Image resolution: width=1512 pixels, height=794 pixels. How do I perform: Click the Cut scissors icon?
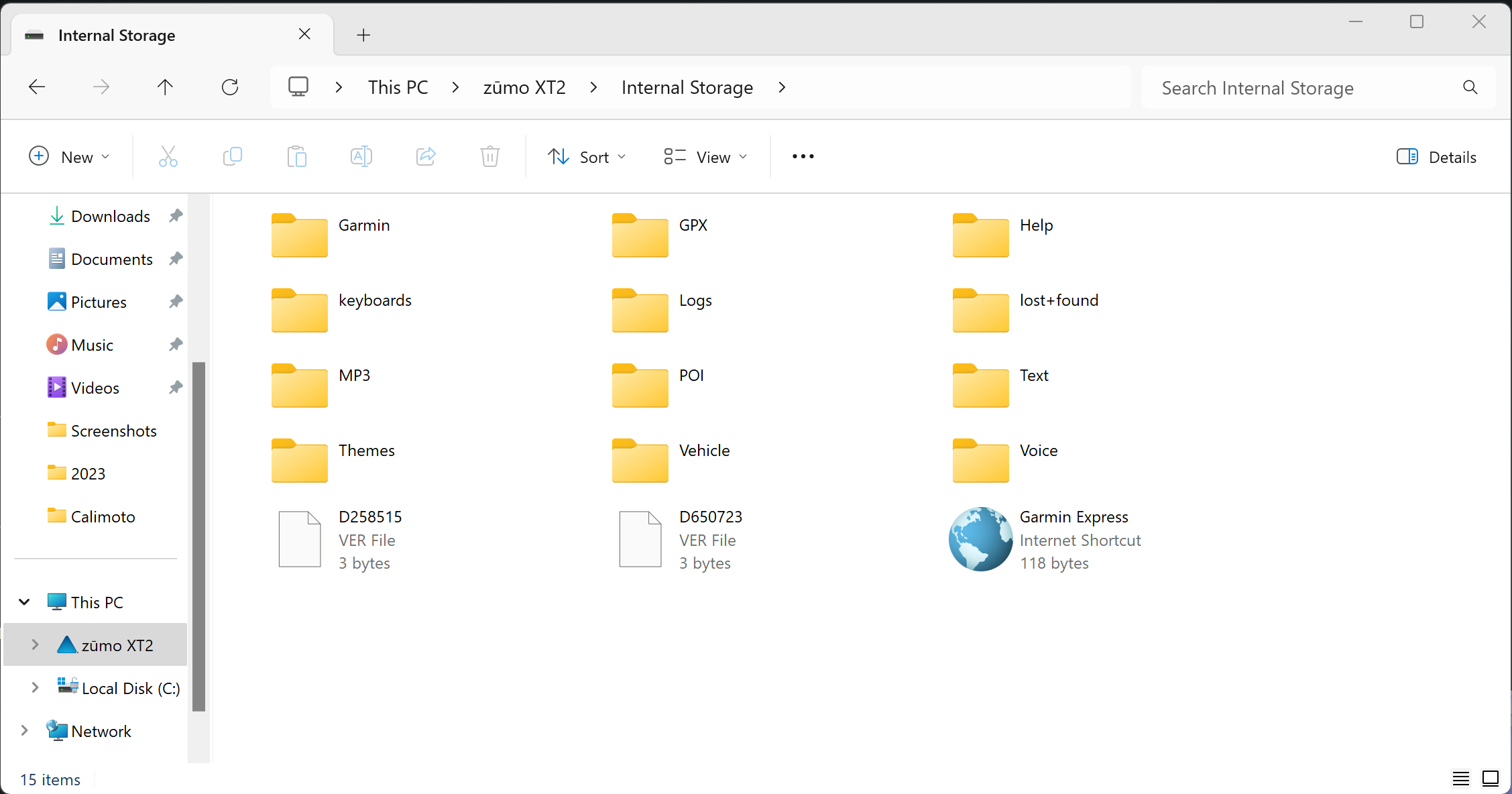(x=168, y=157)
